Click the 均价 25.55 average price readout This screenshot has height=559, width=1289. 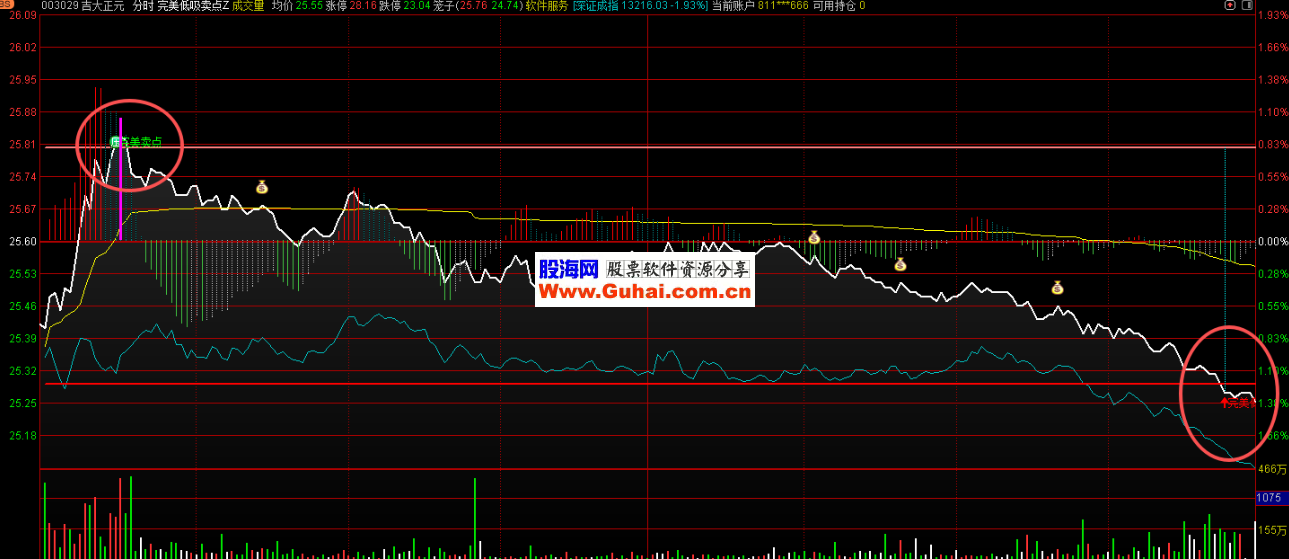pos(294,6)
